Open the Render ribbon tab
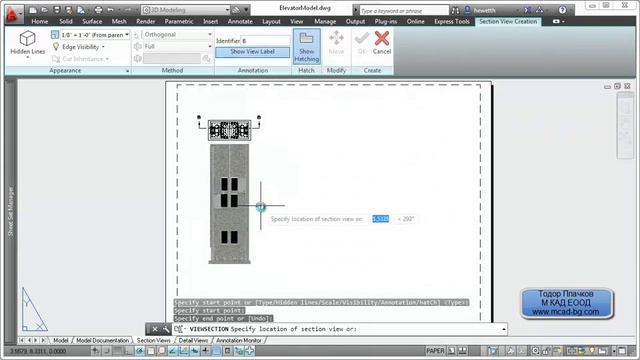This screenshot has width=640, height=360. click(145, 22)
